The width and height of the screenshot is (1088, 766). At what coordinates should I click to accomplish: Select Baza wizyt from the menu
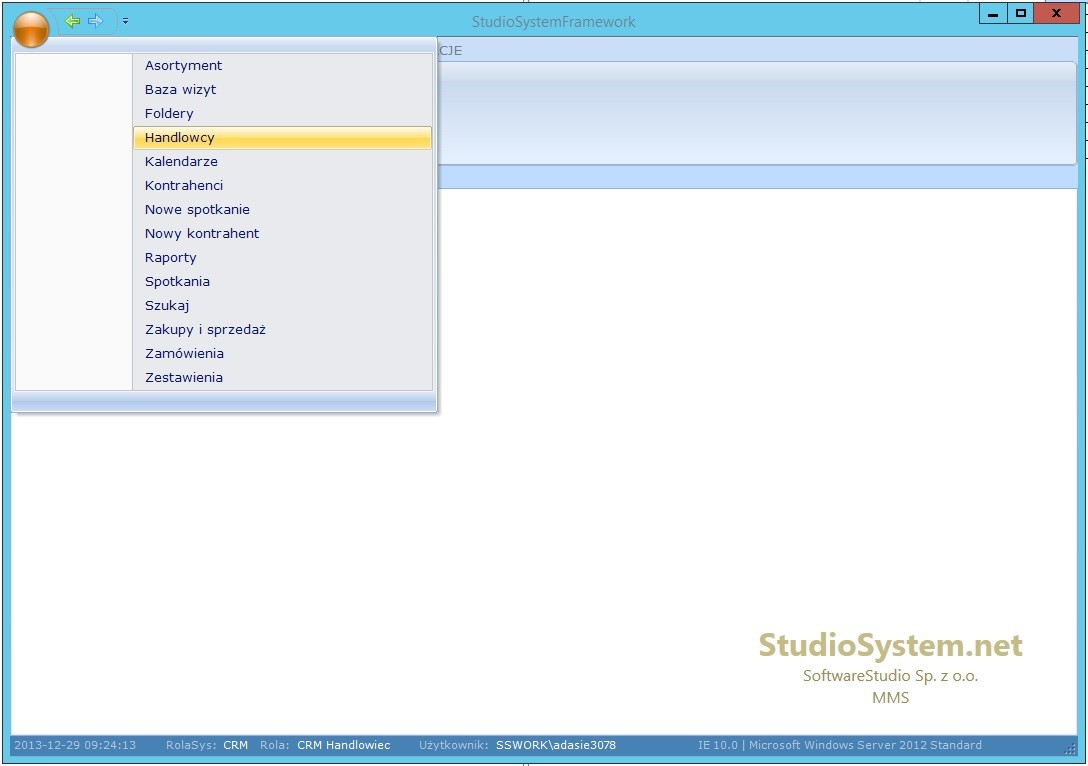(x=282, y=90)
